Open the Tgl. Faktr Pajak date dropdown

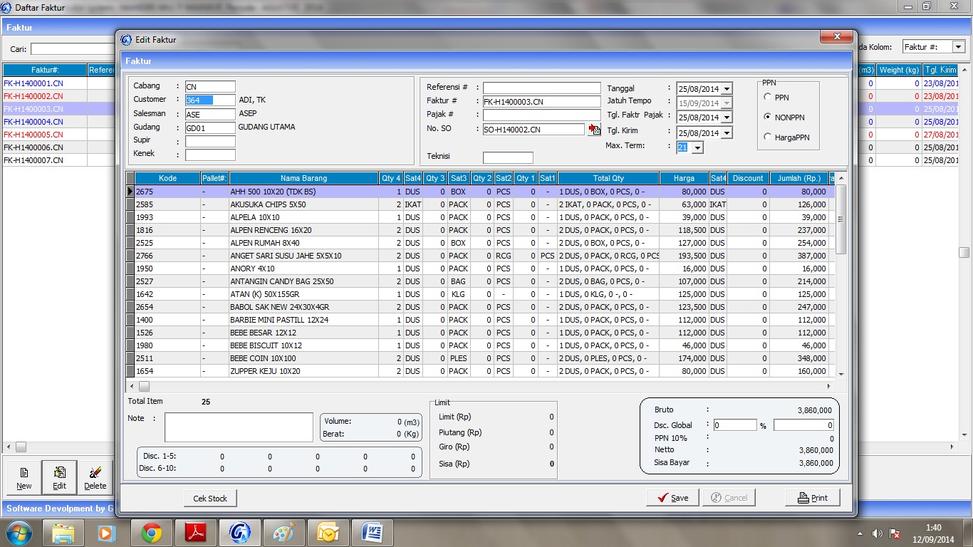click(x=727, y=117)
